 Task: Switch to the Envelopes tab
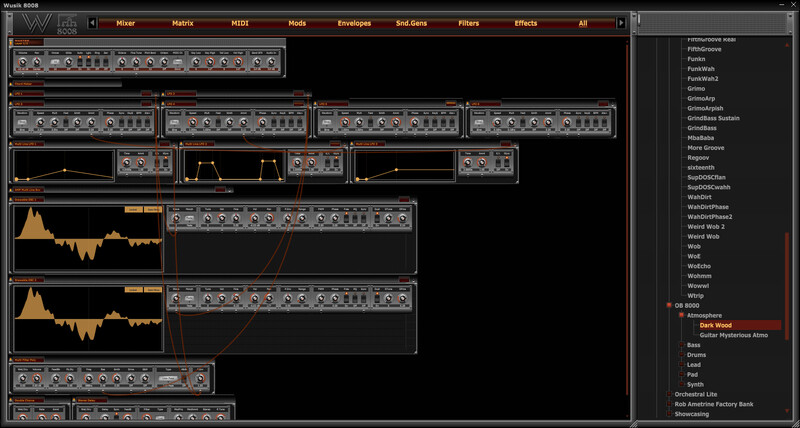tap(354, 22)
